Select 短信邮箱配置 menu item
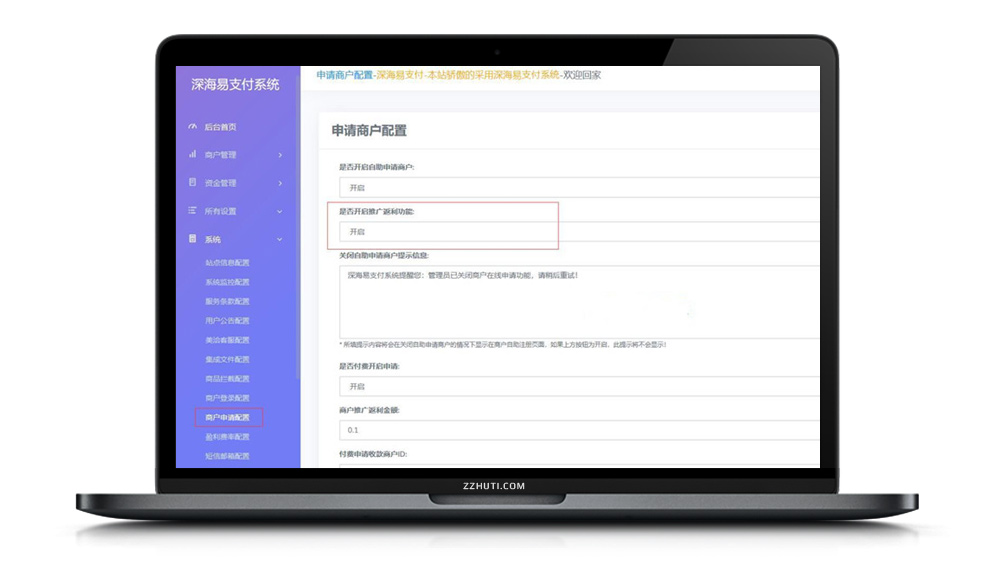 coord(227,455)
